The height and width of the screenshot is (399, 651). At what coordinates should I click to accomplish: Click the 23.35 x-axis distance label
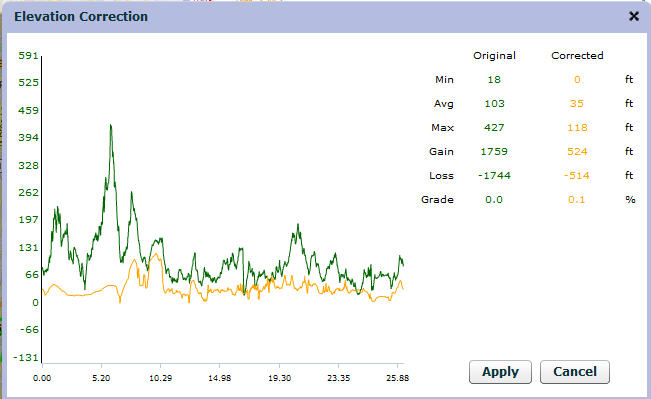(x=338, y=378)
